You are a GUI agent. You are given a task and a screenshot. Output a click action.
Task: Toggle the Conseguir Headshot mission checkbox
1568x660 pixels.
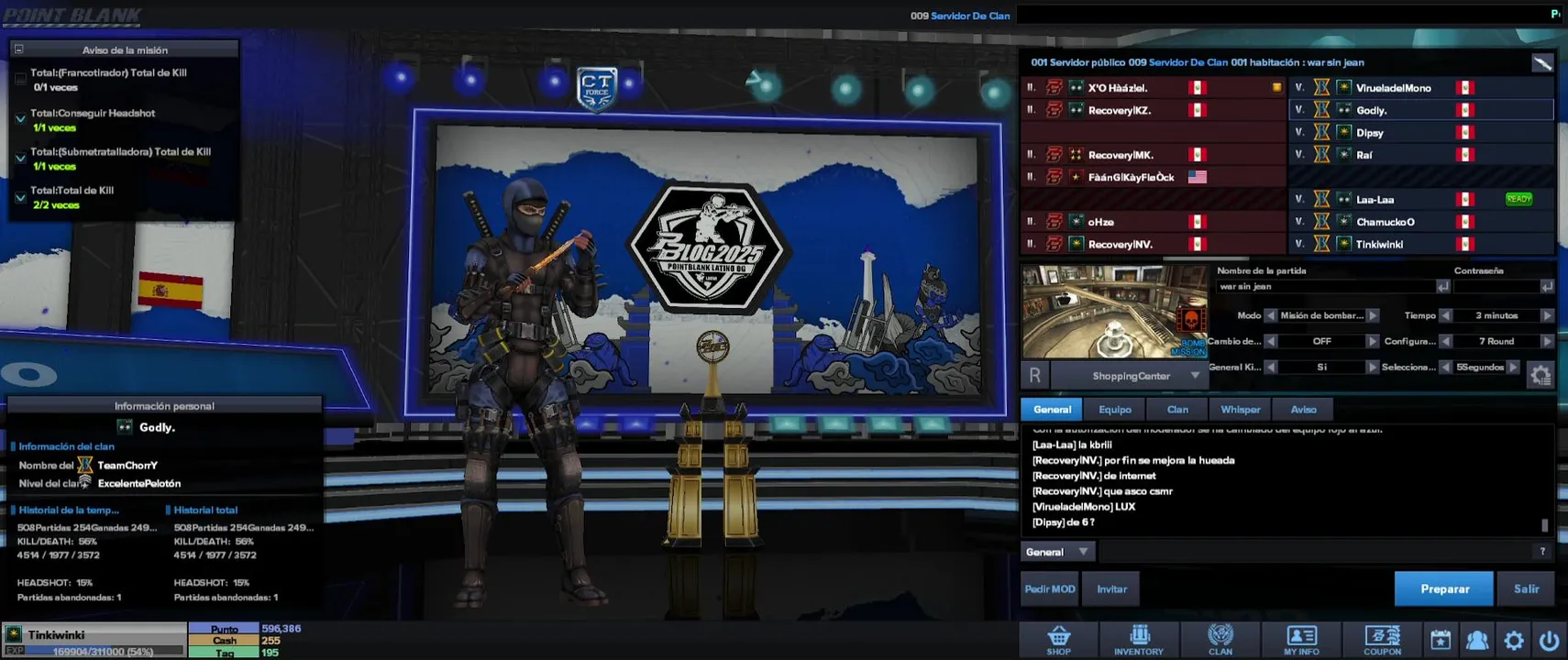pos(20,119)
